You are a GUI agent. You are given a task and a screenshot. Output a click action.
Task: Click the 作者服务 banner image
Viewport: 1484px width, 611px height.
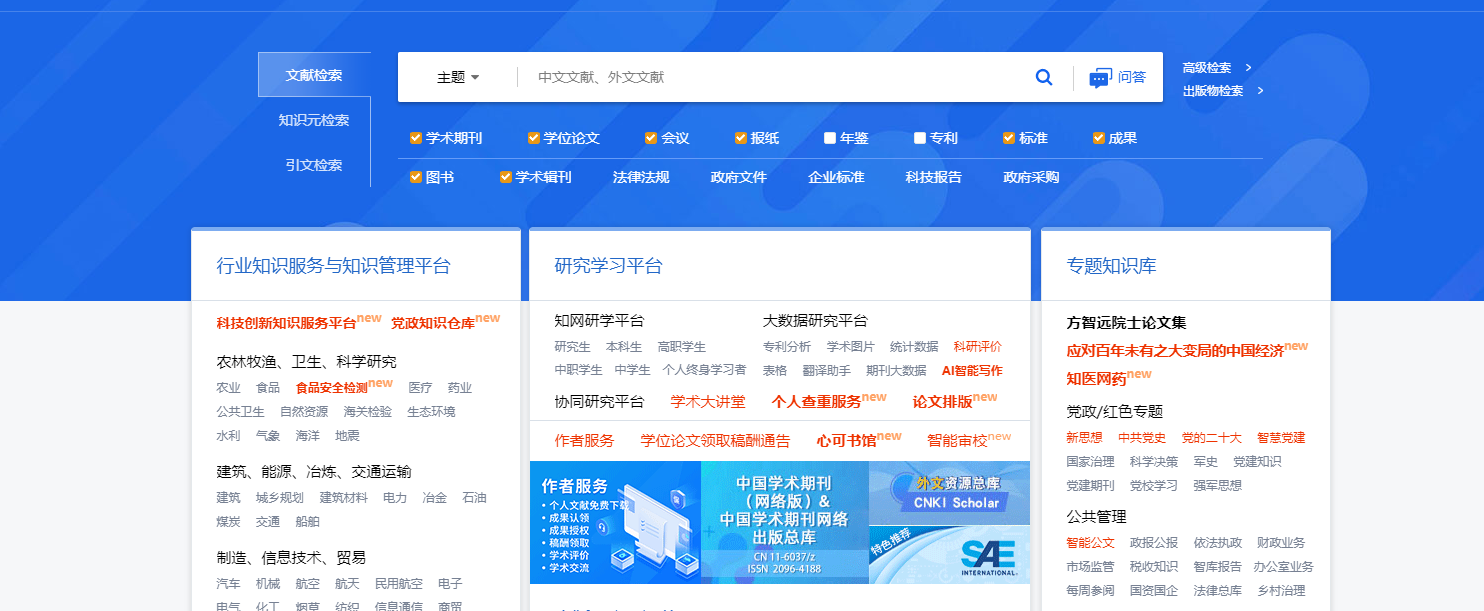click(615, 522)
